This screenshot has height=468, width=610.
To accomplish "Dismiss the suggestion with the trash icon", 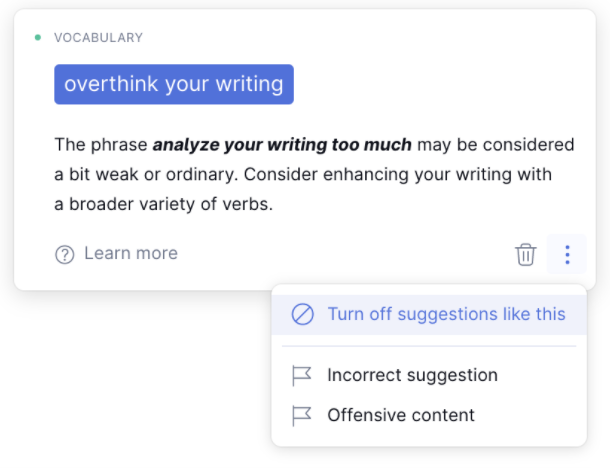I will [525, 255].
